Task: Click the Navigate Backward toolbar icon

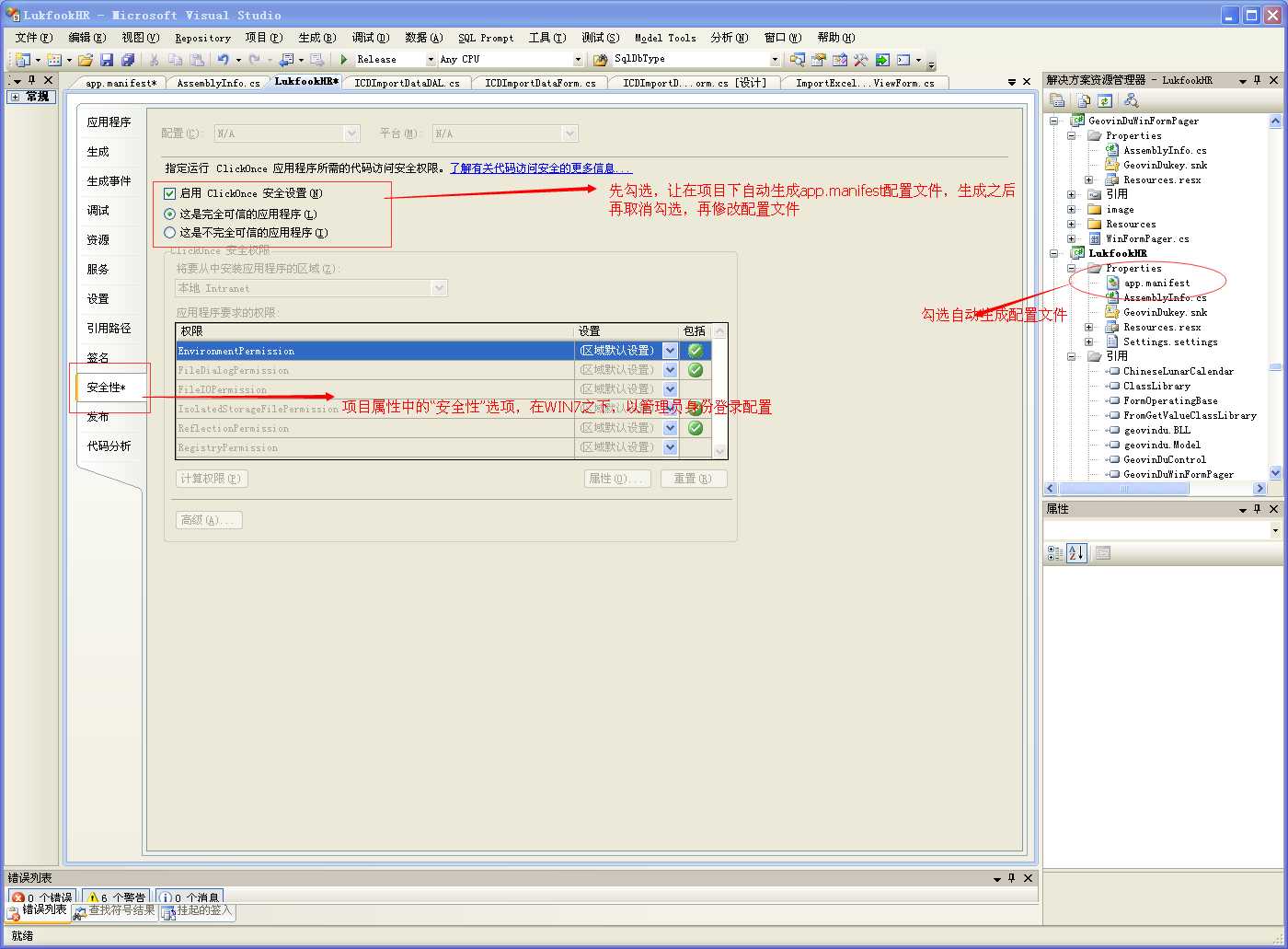Action: coord(286,60)
